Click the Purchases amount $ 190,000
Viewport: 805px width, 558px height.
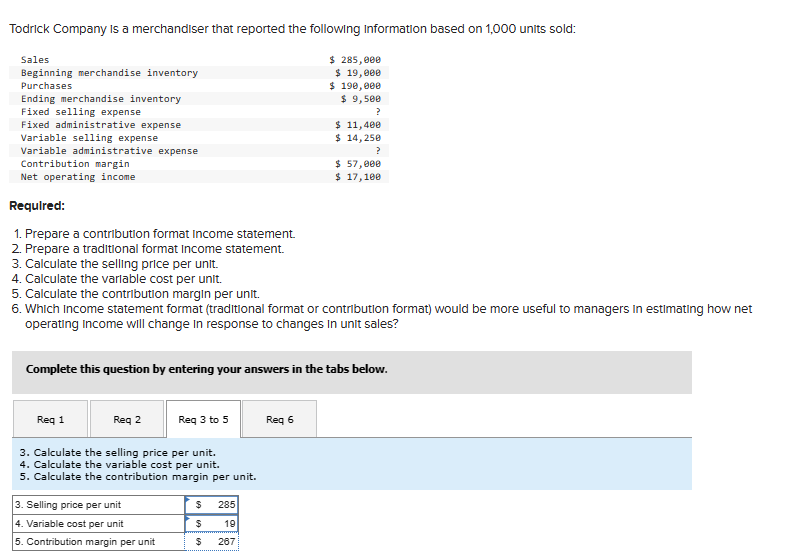[355, 86]
